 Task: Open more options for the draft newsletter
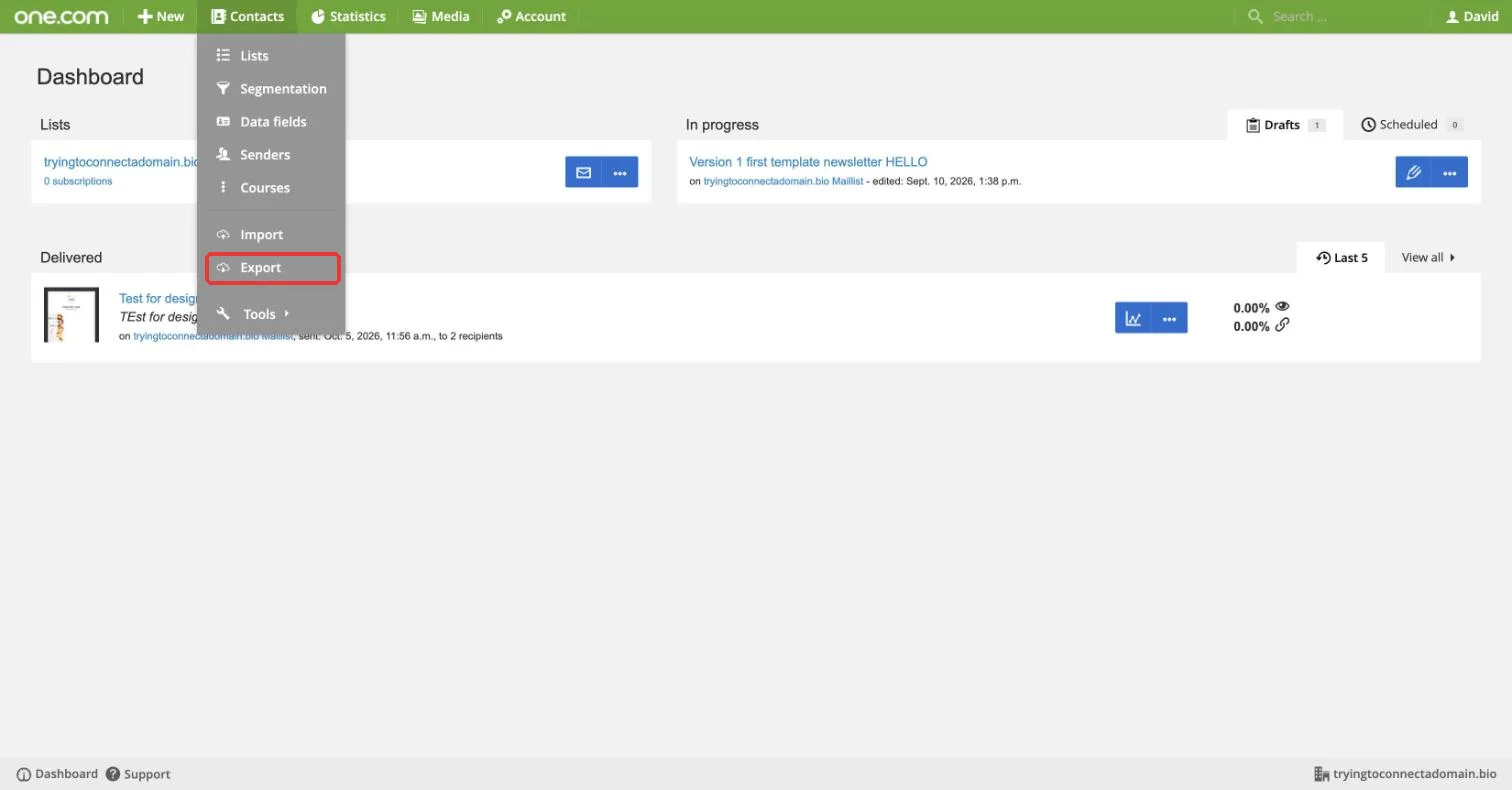point(1450,172)
